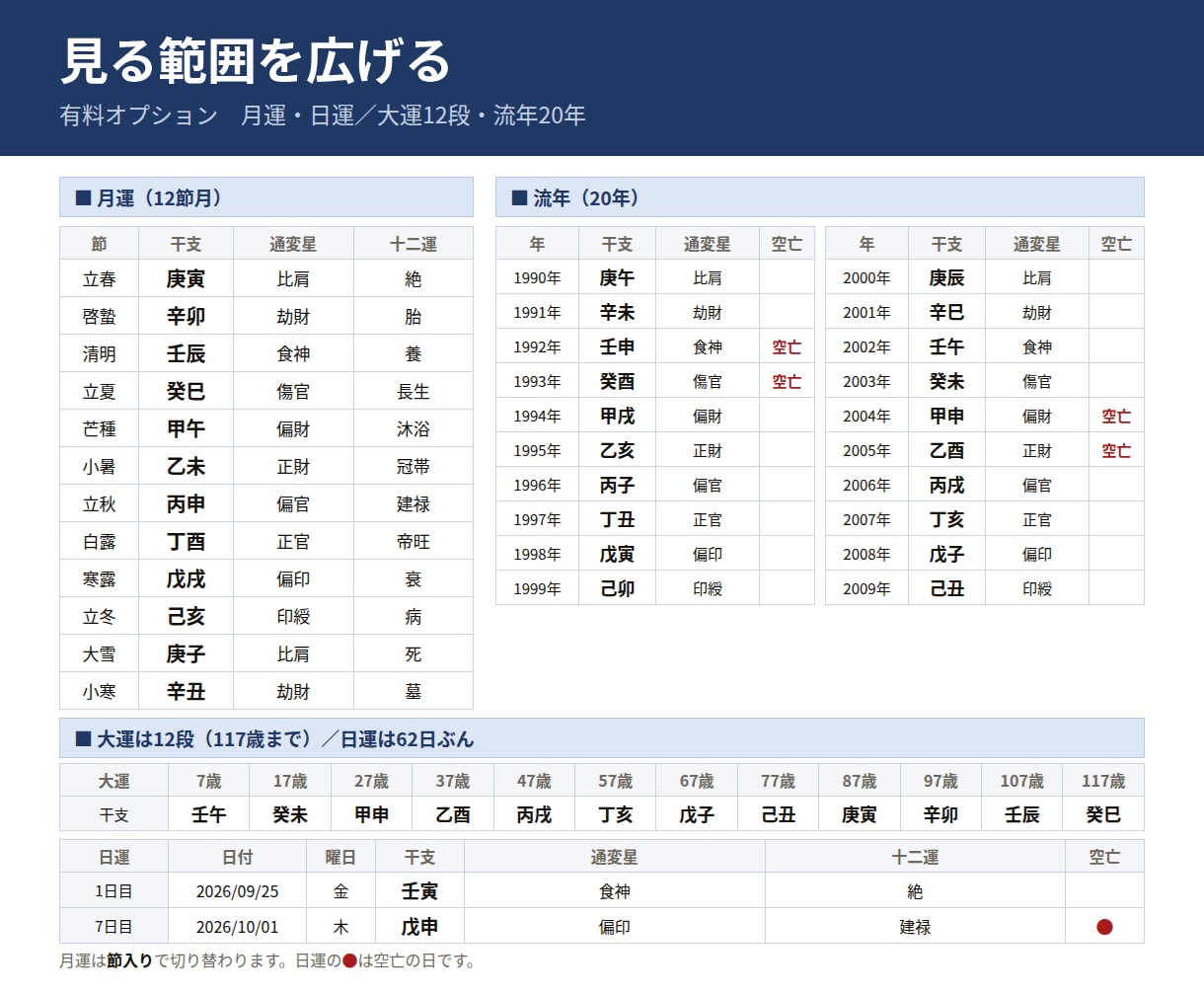
Task: Click the 見る範囲を広げる title
Action: [256, 61]
